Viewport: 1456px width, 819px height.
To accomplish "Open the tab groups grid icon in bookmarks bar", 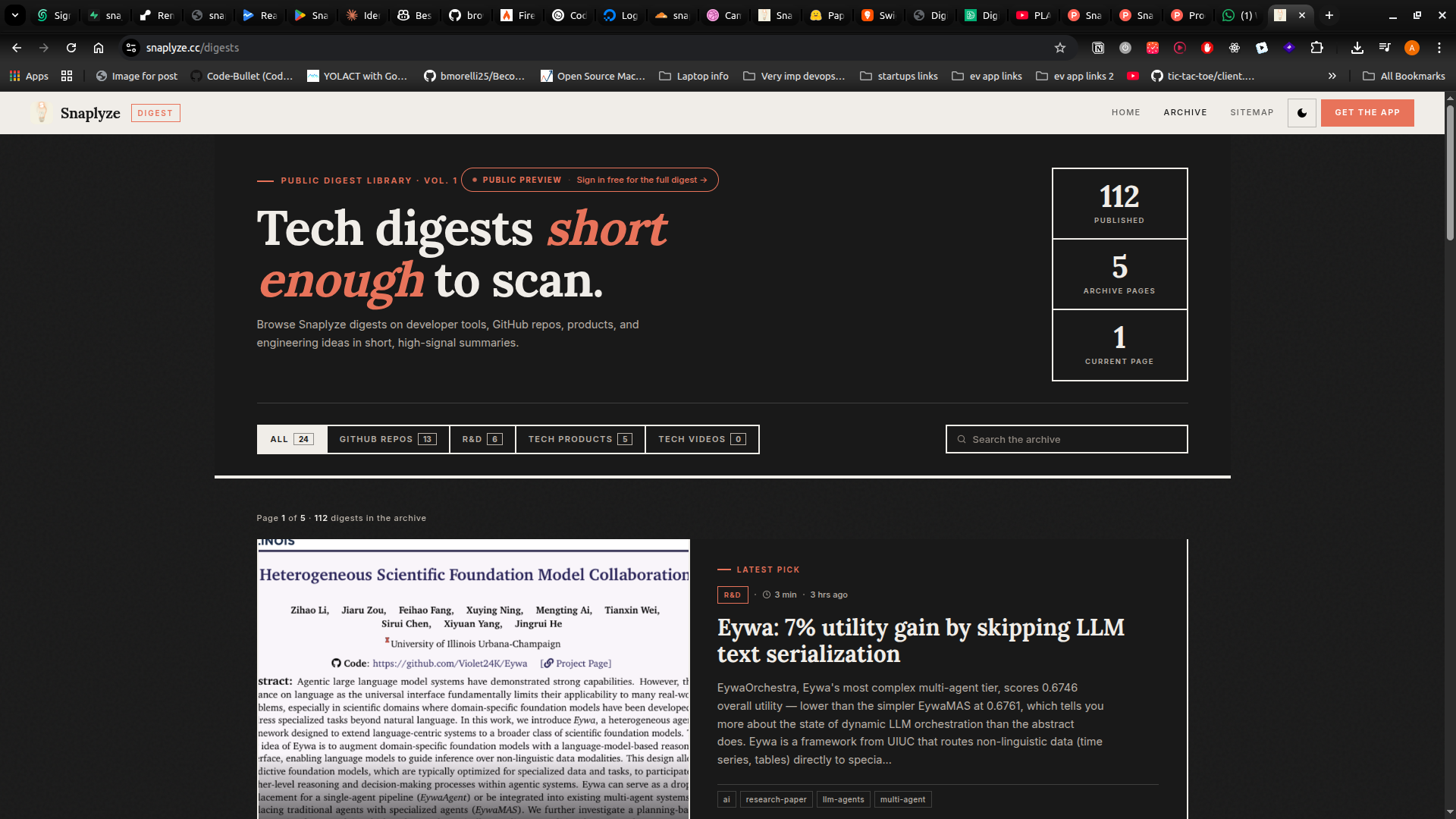I will (x=67, y=76).
